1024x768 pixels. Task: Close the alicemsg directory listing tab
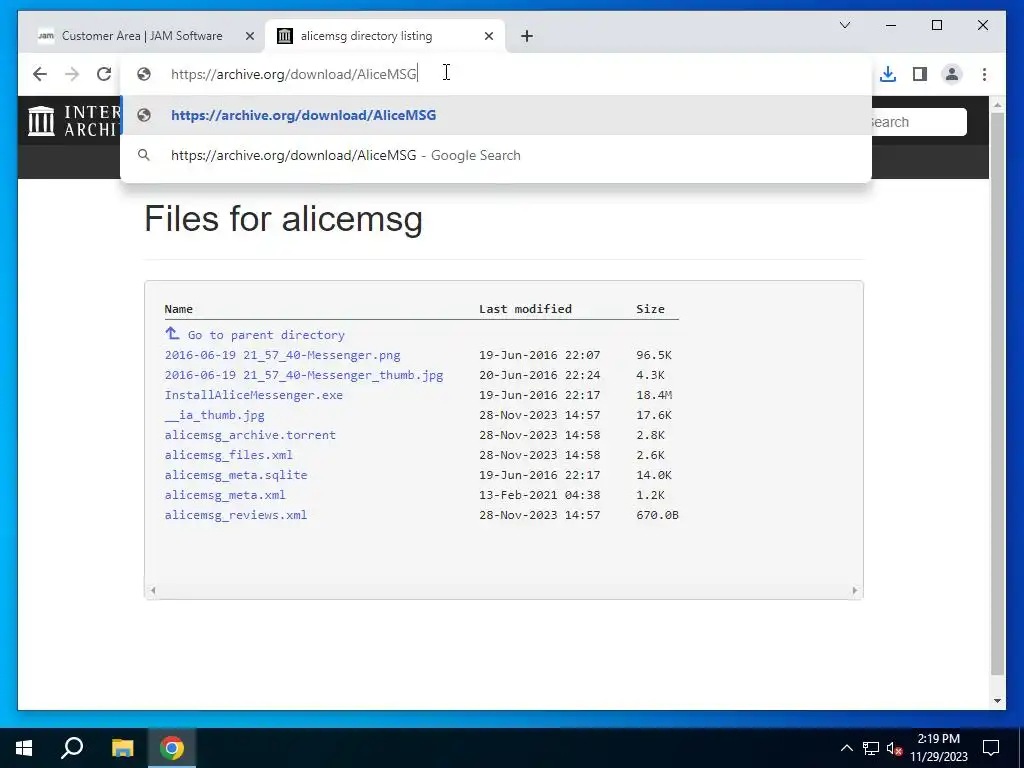click(488, 37)
